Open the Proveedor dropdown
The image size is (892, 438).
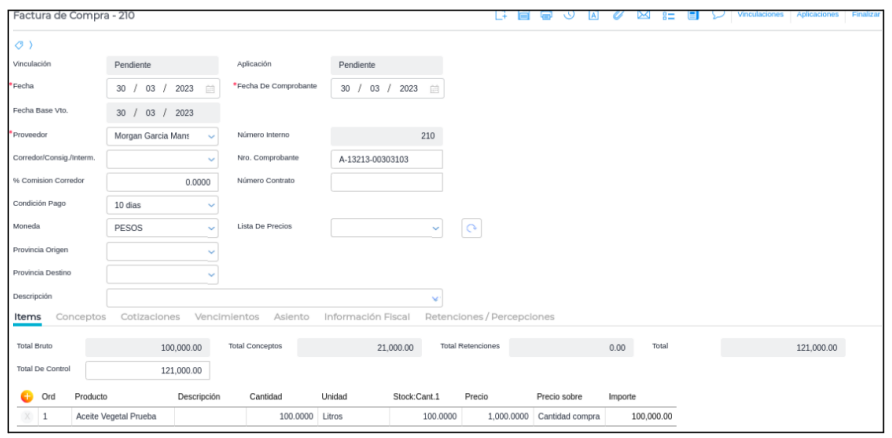tap(212, 137)
